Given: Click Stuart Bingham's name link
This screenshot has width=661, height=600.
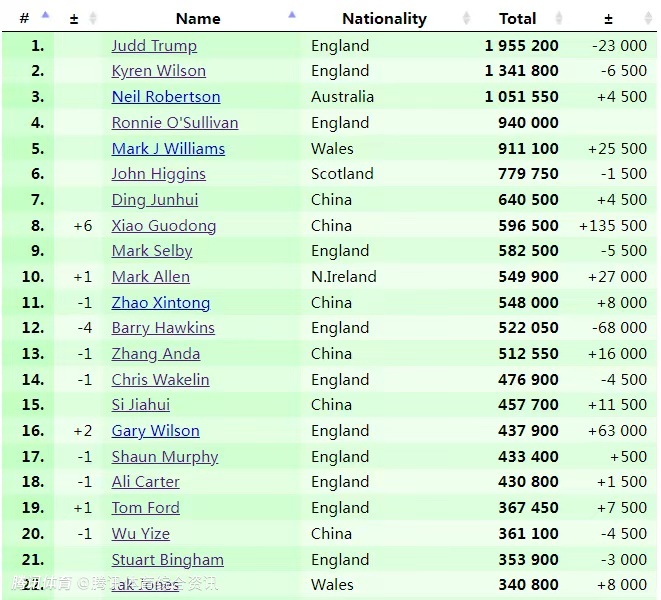Looking at the screenshot, I should (167, 559).
